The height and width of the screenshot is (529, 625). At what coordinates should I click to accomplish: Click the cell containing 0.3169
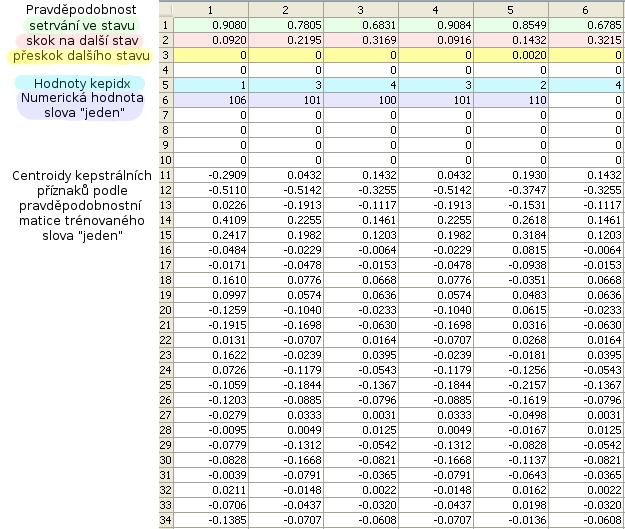click(361, 40)
